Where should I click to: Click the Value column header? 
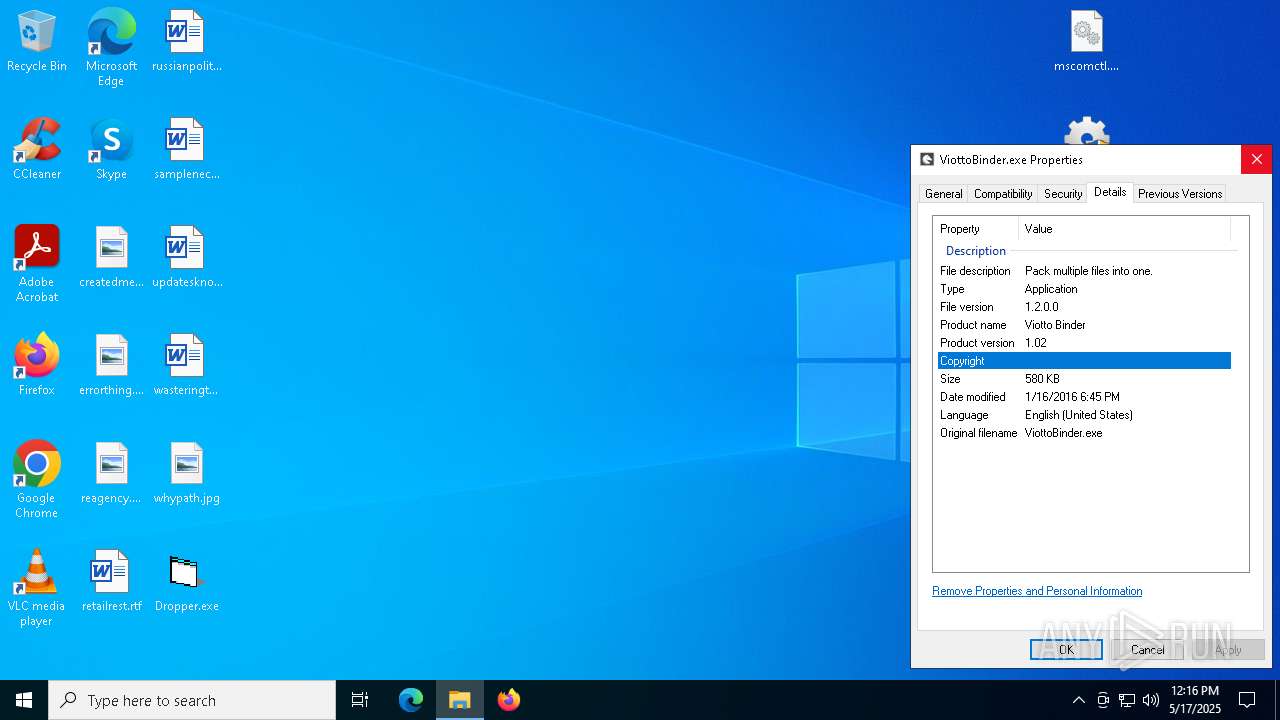(x=1125, y=229)
